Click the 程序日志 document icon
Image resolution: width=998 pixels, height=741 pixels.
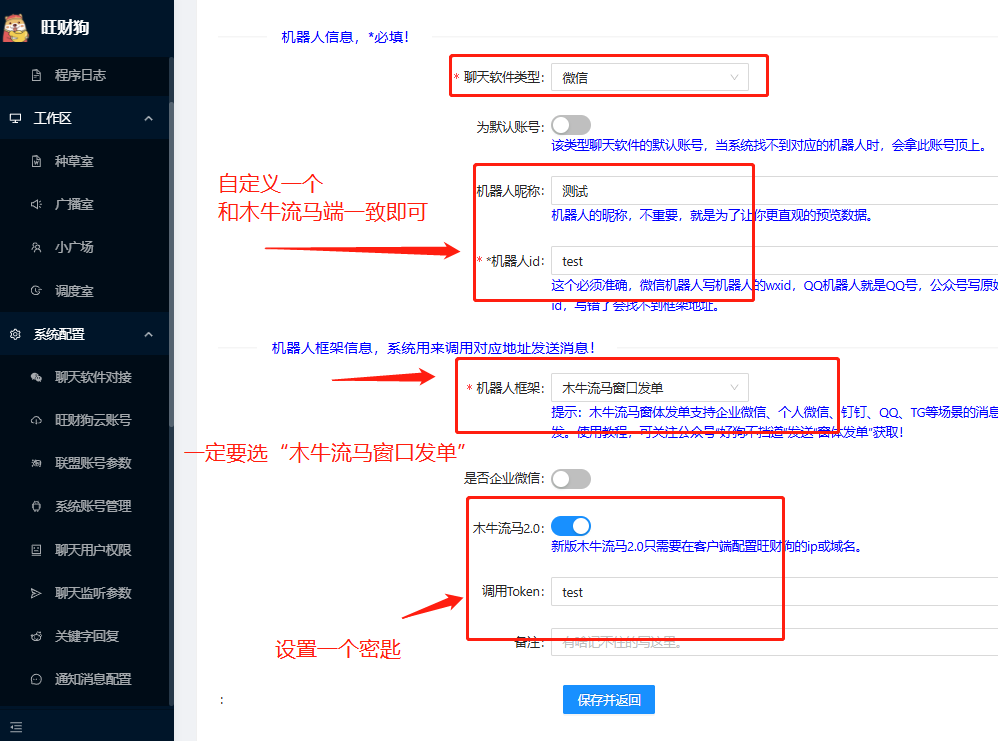tap(37, 75)
